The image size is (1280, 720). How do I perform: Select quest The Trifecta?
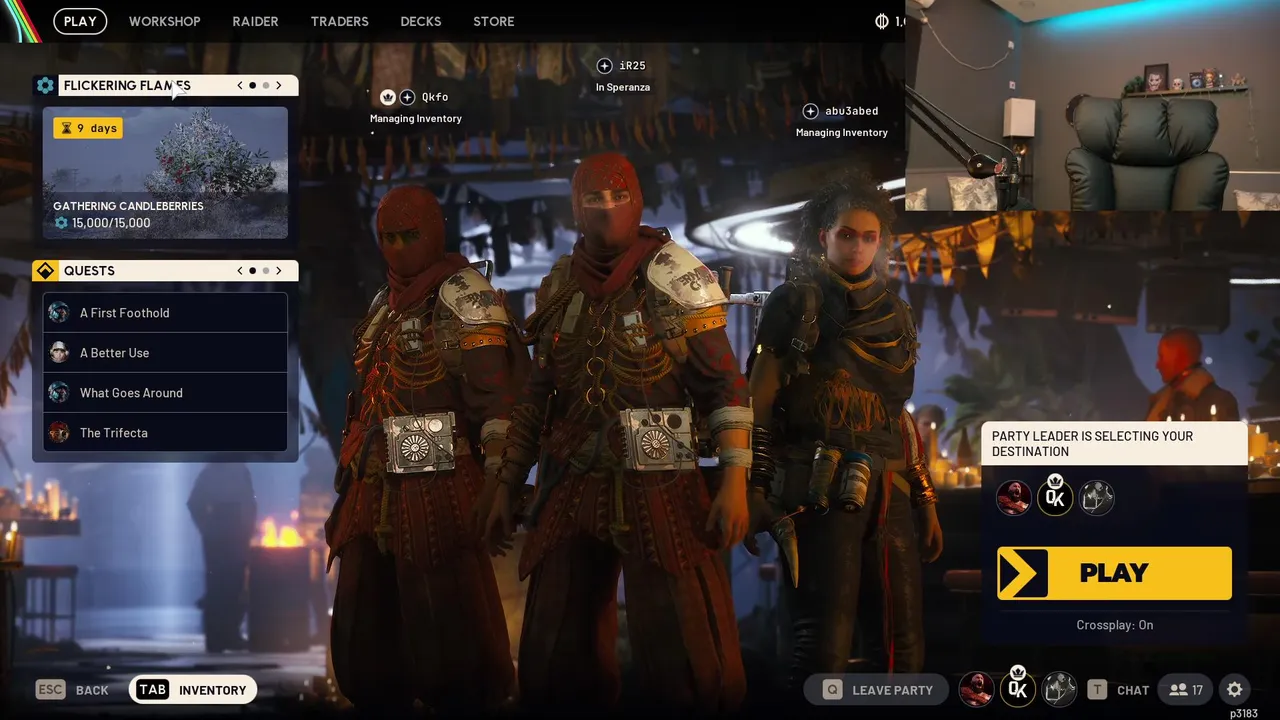coord(165,433)
